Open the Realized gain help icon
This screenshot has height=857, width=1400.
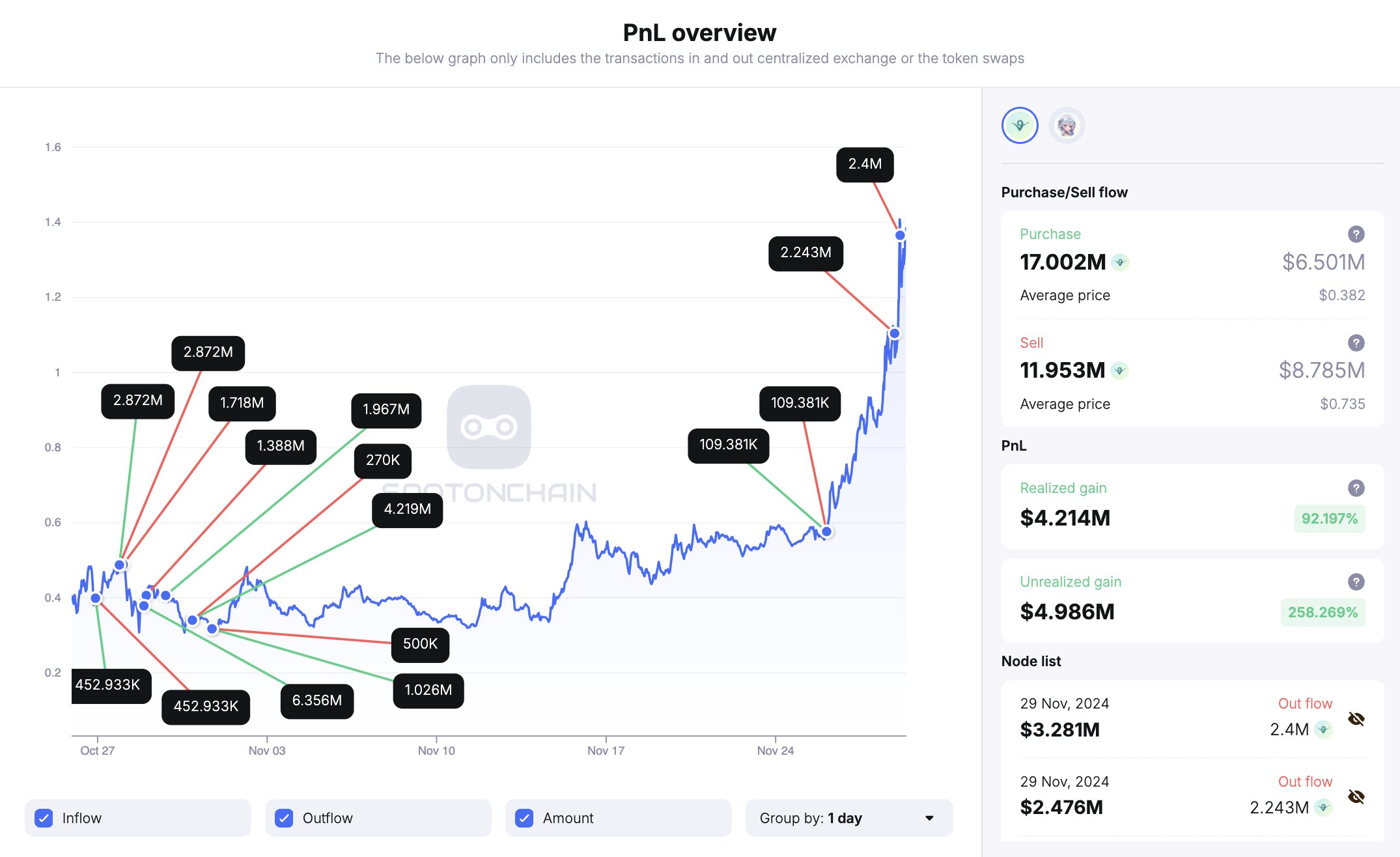[1356, 488]
